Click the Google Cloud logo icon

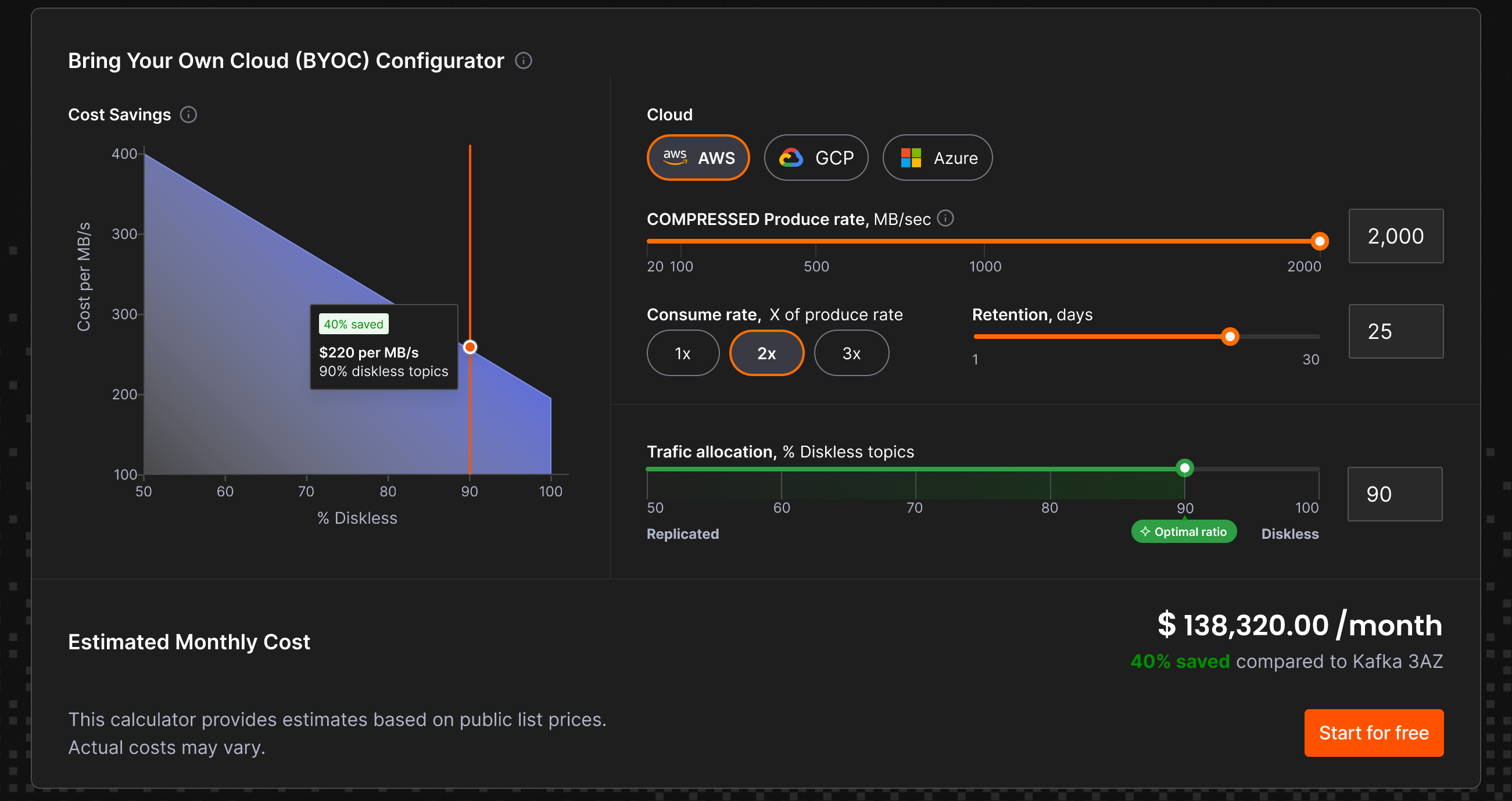click(791, 158)
